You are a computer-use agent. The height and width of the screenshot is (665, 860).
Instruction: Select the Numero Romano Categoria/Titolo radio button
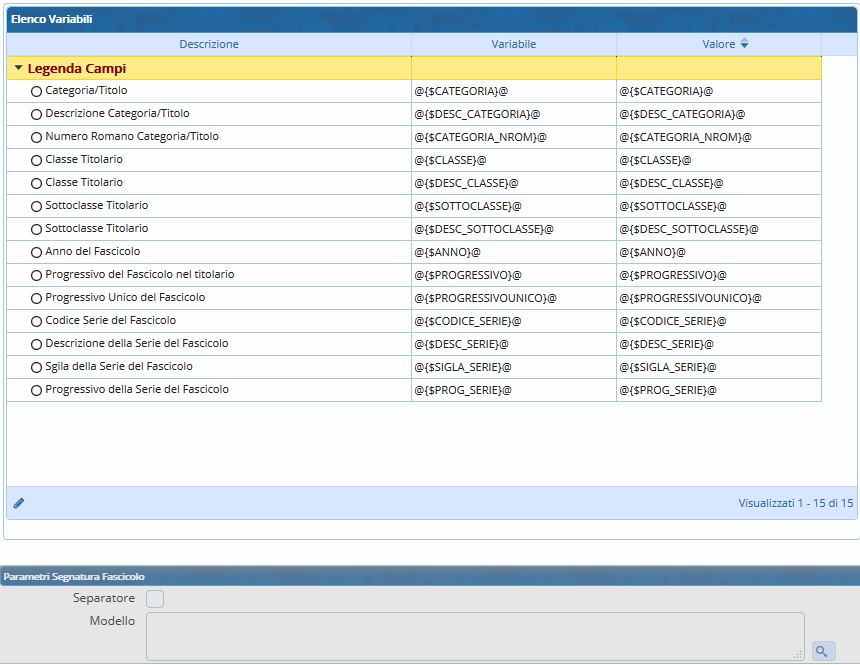[37, 137]
